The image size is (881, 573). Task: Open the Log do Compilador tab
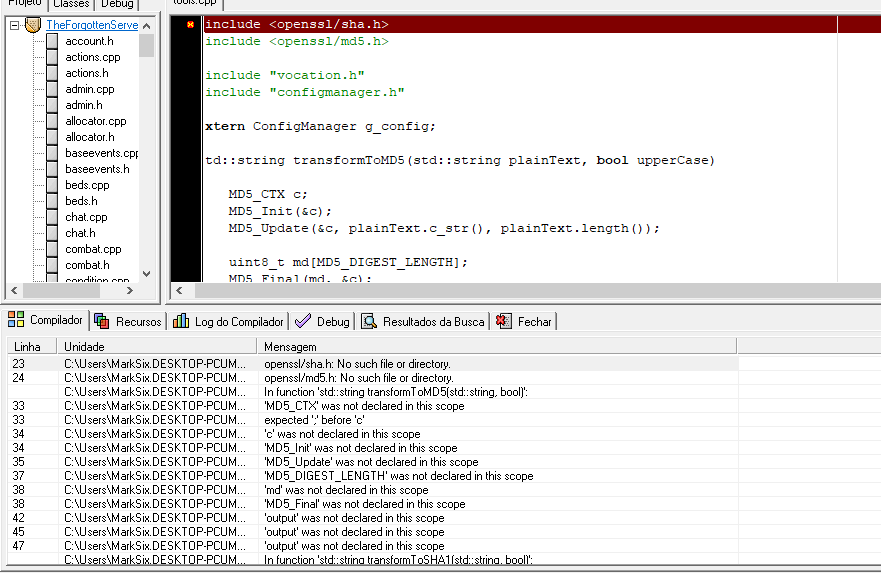pos(228,322)
